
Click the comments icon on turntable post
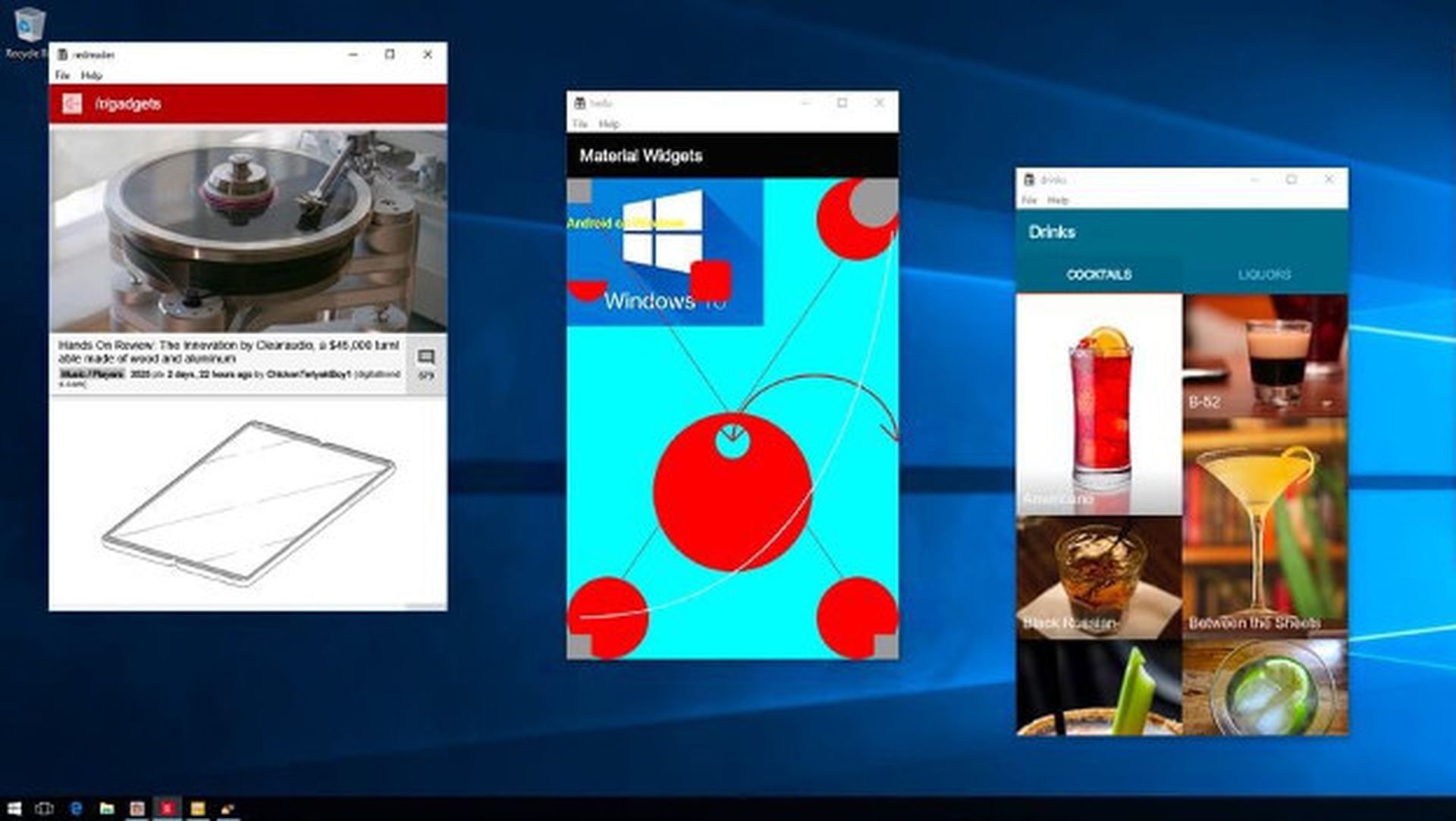tap(426, 357)
